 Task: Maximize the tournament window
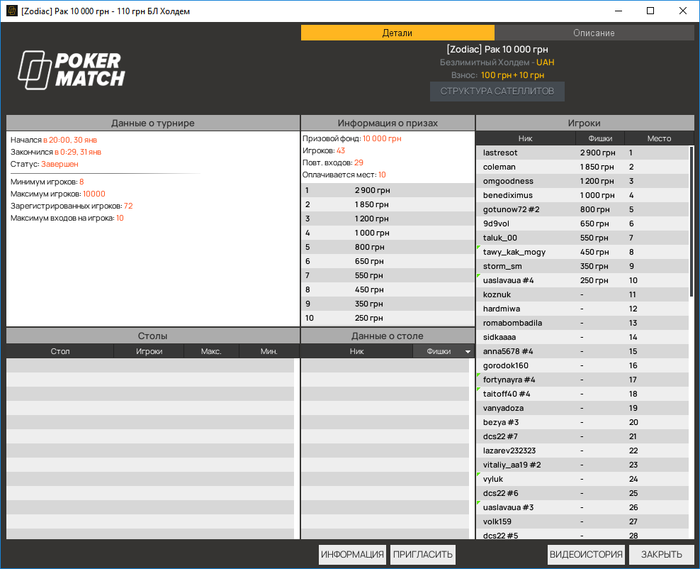[650, 11]
